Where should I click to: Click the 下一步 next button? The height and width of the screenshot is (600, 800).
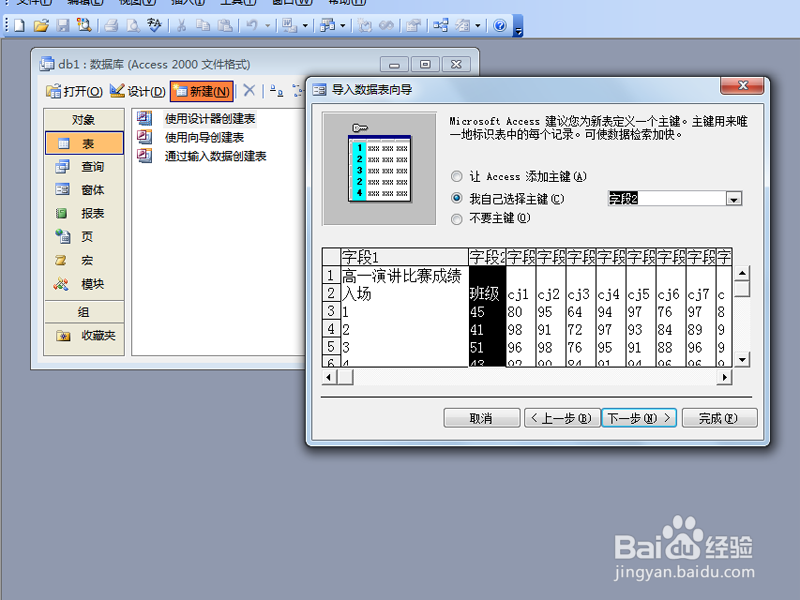(639, 418)
